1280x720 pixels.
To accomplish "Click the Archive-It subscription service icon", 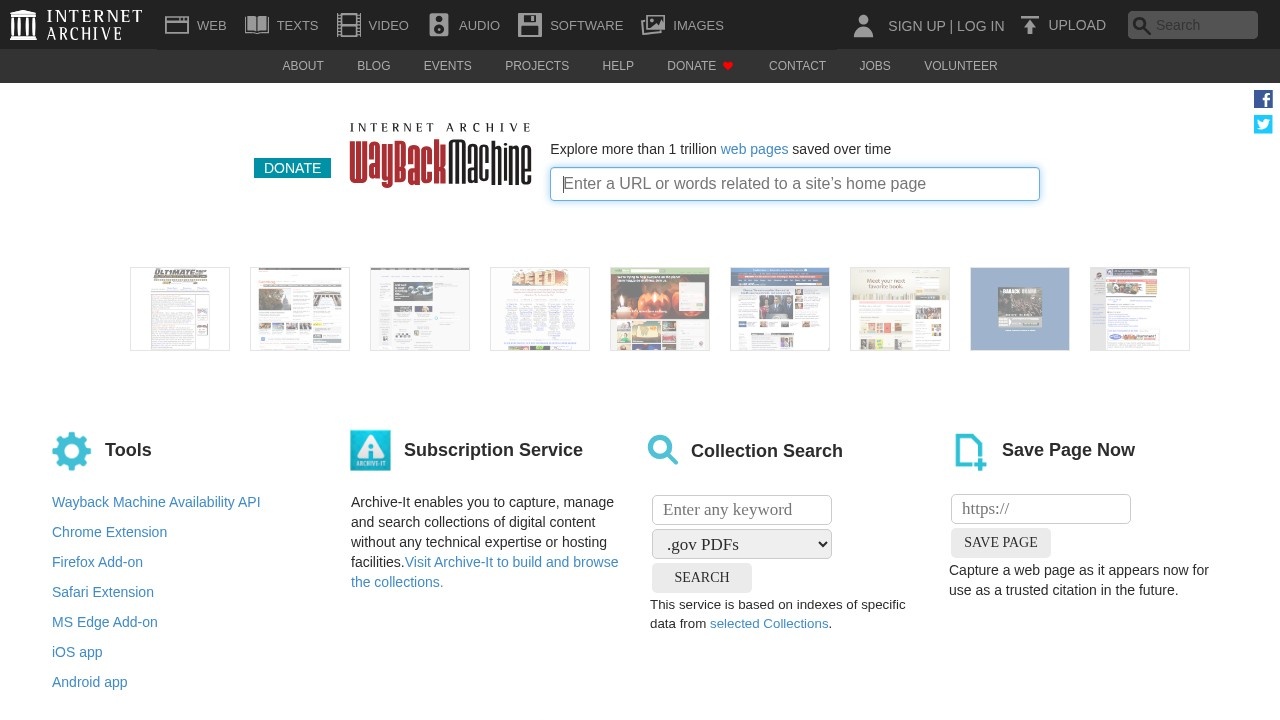I will [370, 450].
